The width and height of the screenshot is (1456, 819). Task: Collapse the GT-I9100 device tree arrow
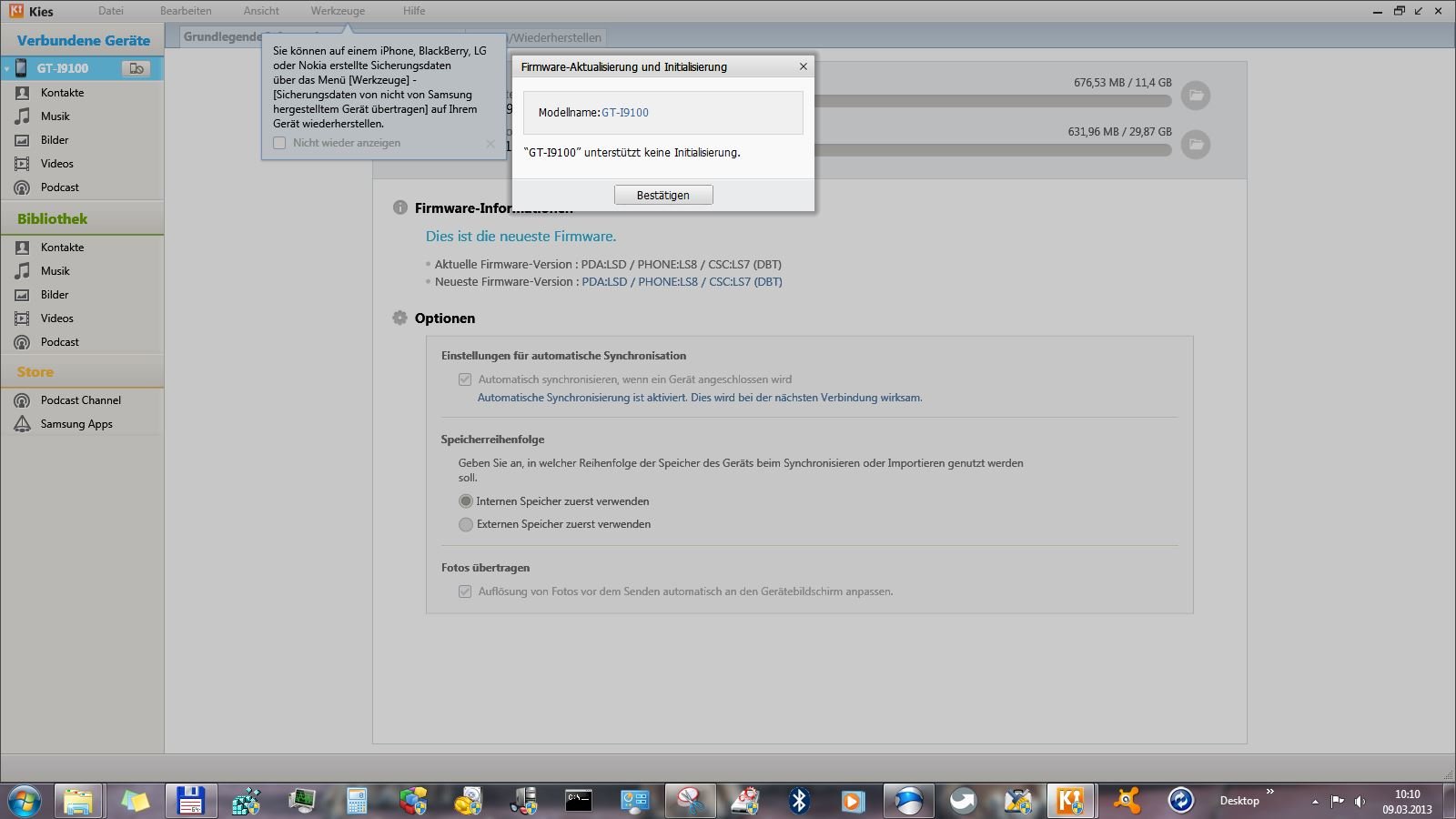6,68
